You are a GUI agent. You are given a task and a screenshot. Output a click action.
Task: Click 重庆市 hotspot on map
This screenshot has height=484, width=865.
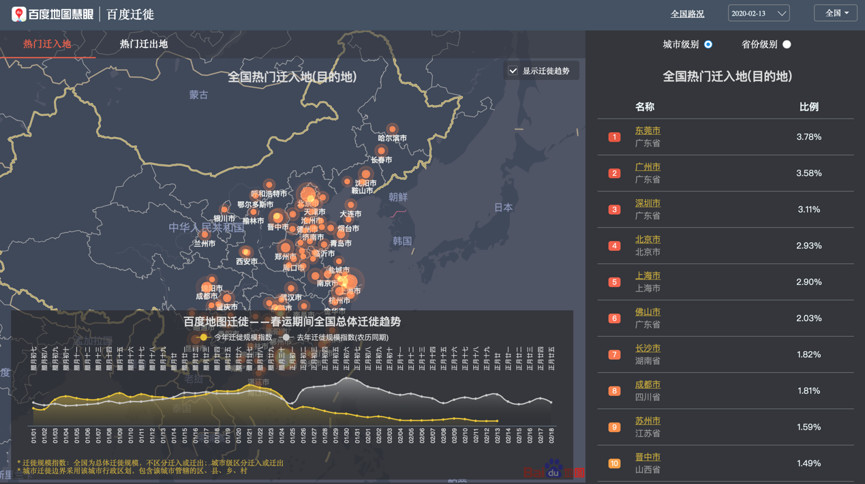point(227,299)
